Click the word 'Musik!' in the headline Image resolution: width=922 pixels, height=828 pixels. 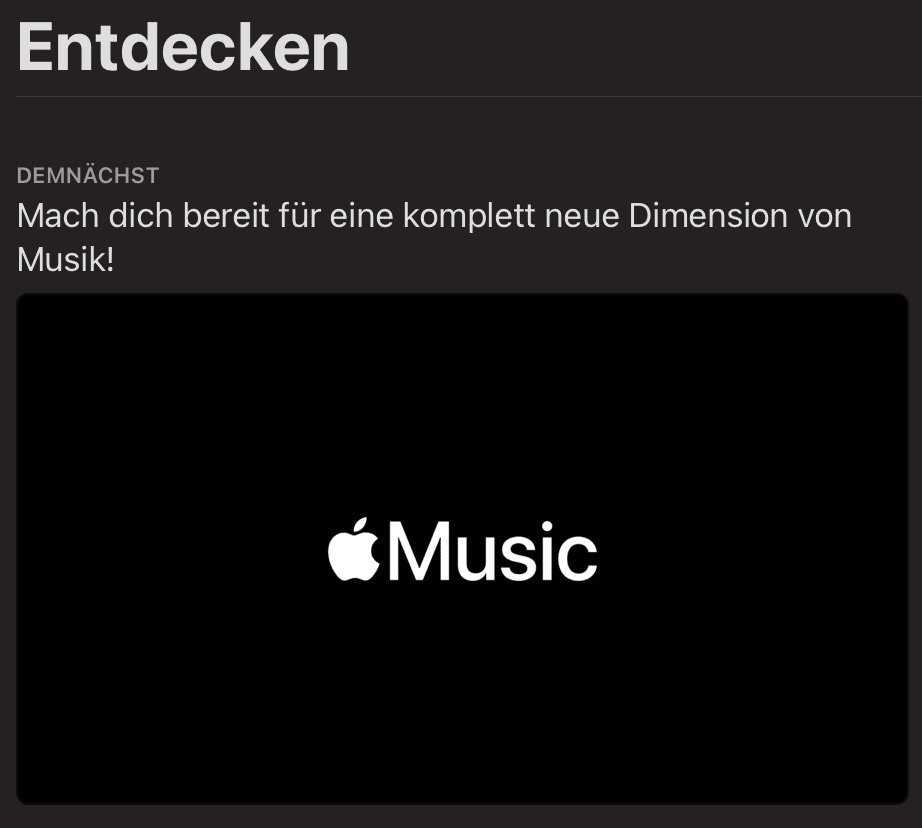click(x=65, y=260)
